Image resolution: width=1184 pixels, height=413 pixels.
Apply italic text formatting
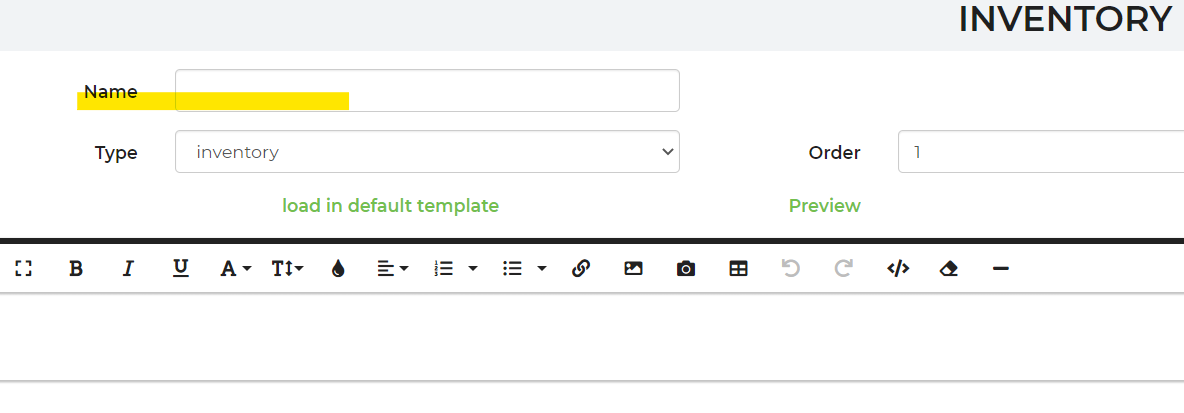point(128,268)
